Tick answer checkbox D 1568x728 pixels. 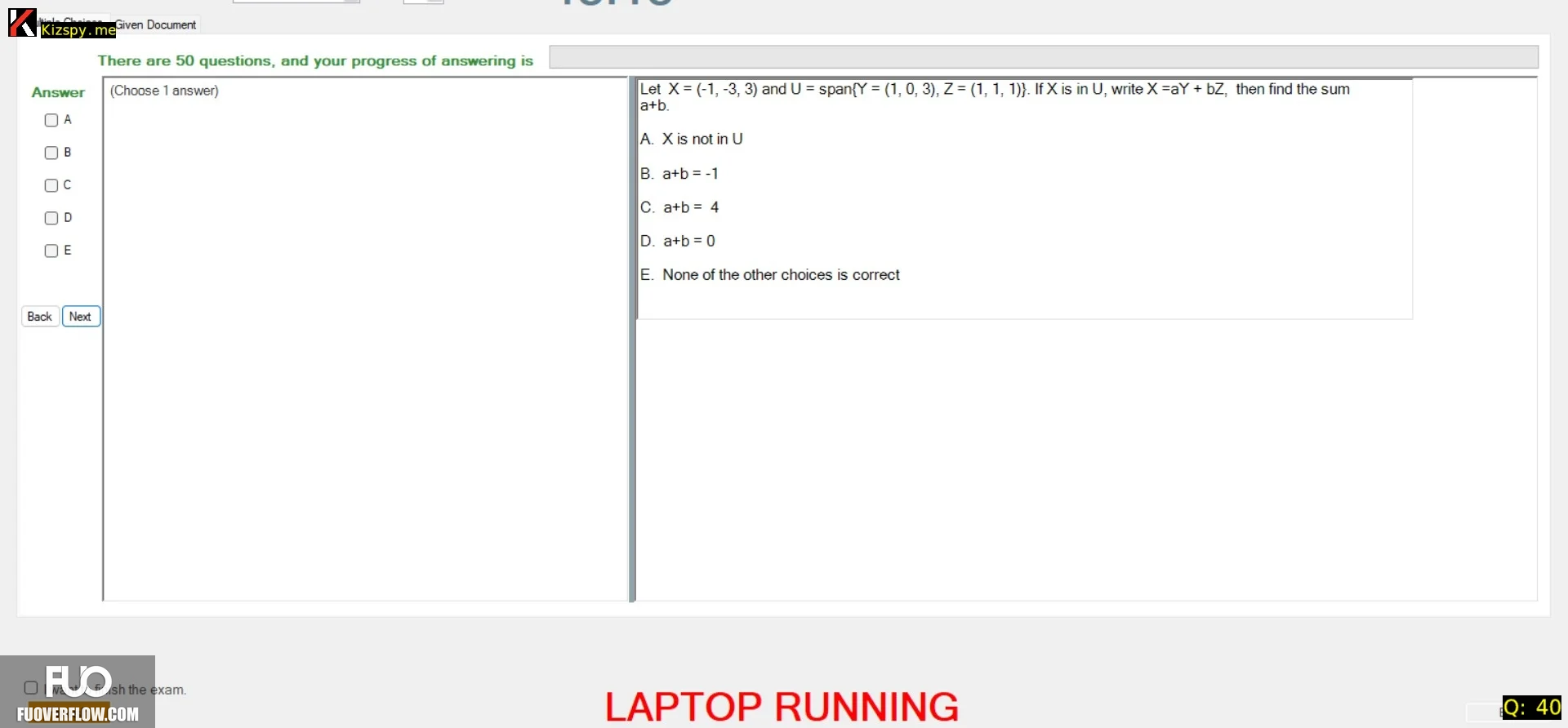tap(51, 218)
